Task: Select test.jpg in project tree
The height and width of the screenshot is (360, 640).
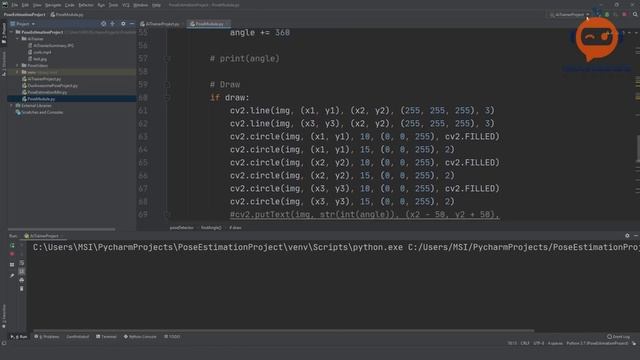Action: 37,59
